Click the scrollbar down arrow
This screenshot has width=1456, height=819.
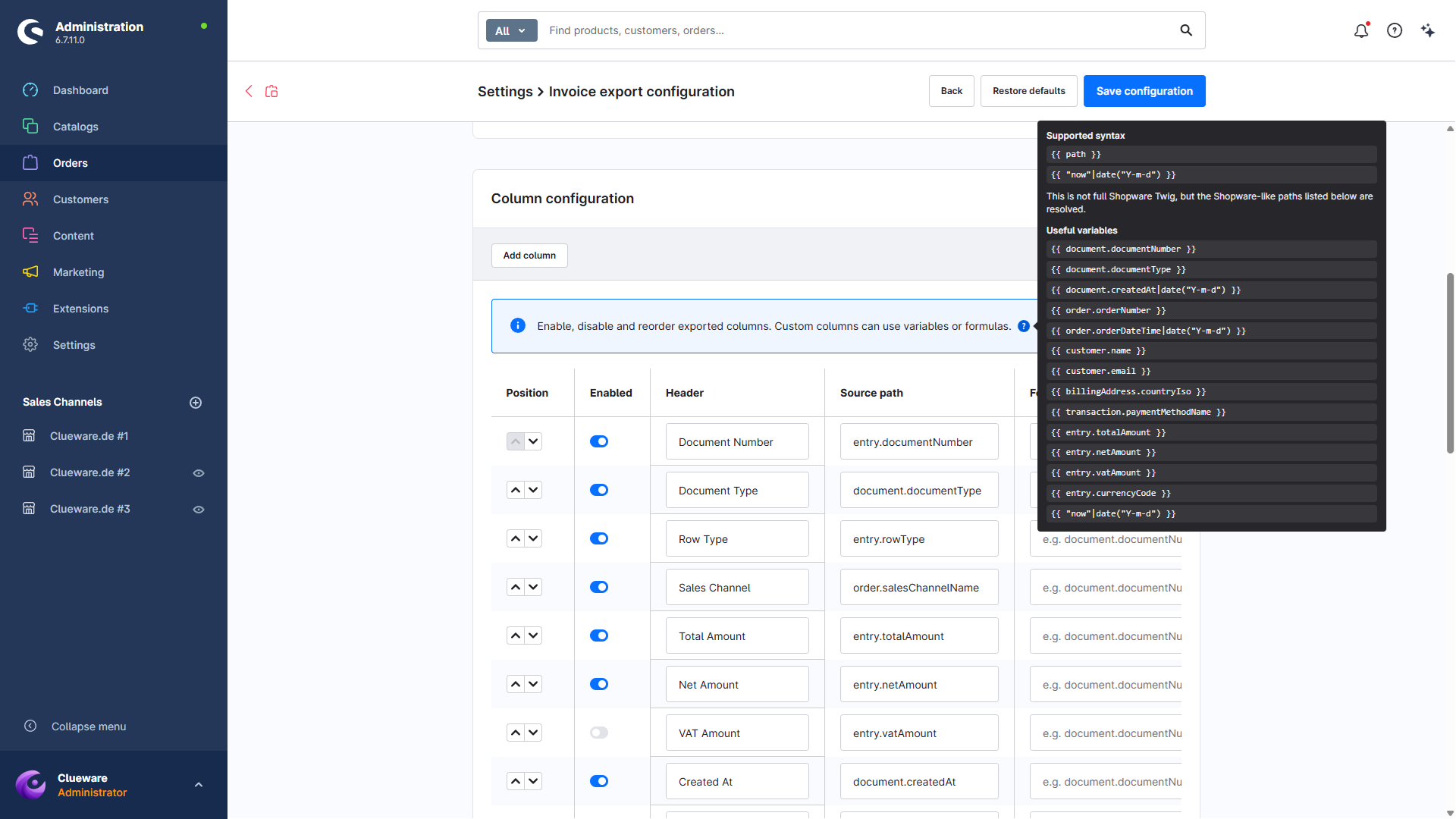(1450, 813)
